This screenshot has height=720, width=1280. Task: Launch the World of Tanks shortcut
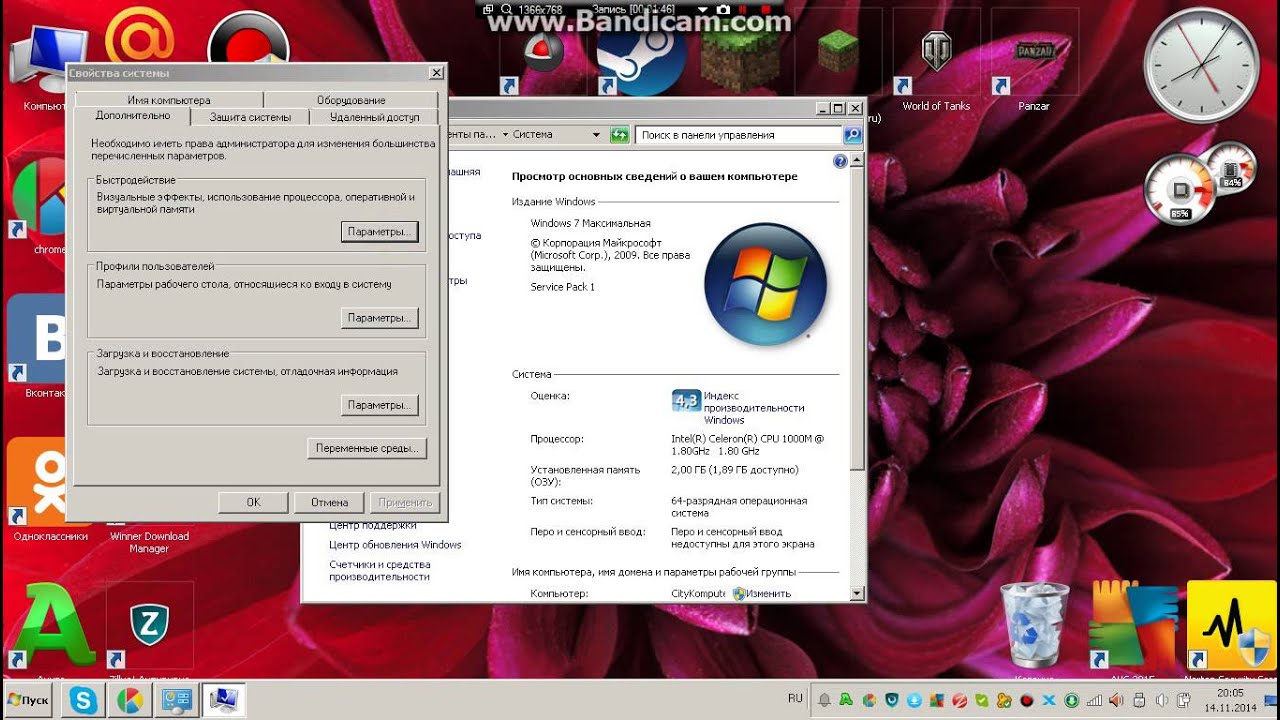tap(936, 62)
